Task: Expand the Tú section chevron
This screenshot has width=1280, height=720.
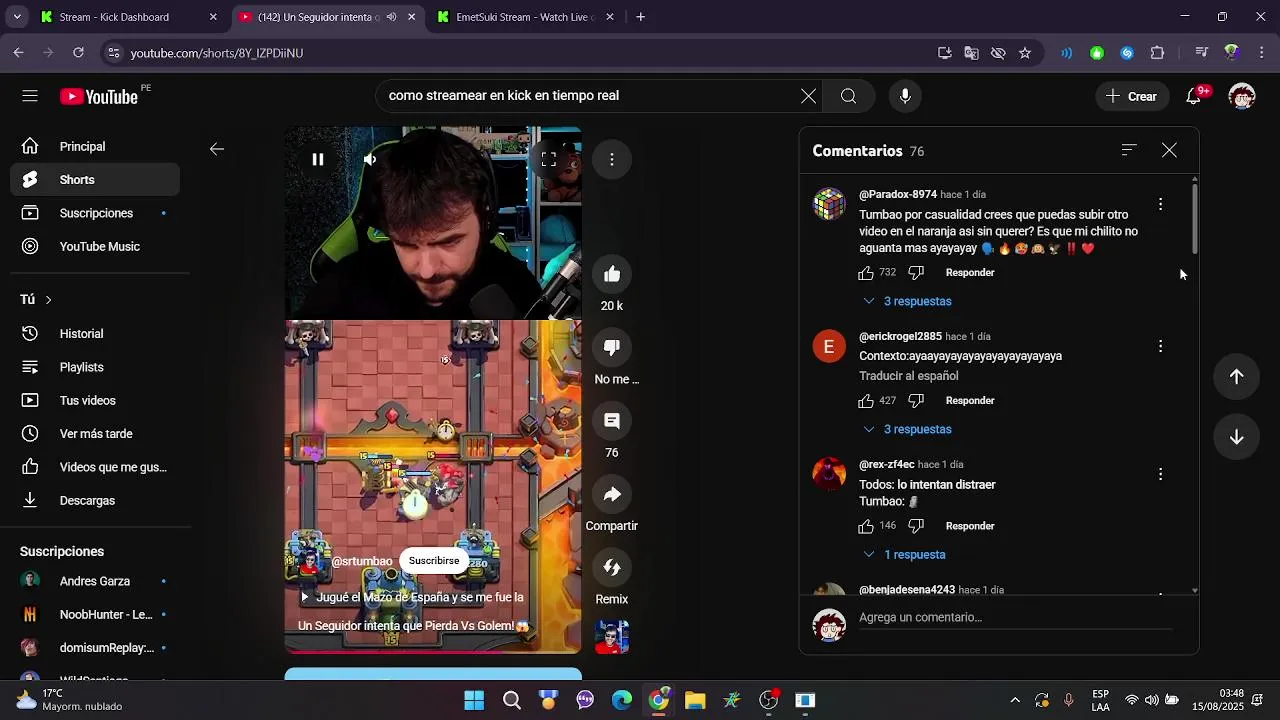Action: click(x=48, y=300)
